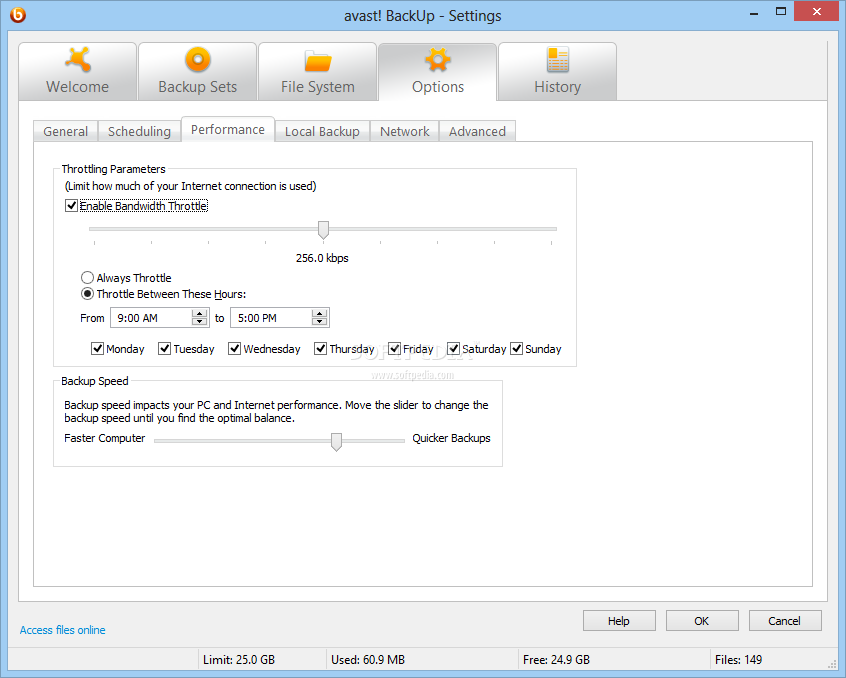This screenshot has width=846, height=678.
Task: Decrease the 'to' time with down arrow
Action: coord(319,322)
